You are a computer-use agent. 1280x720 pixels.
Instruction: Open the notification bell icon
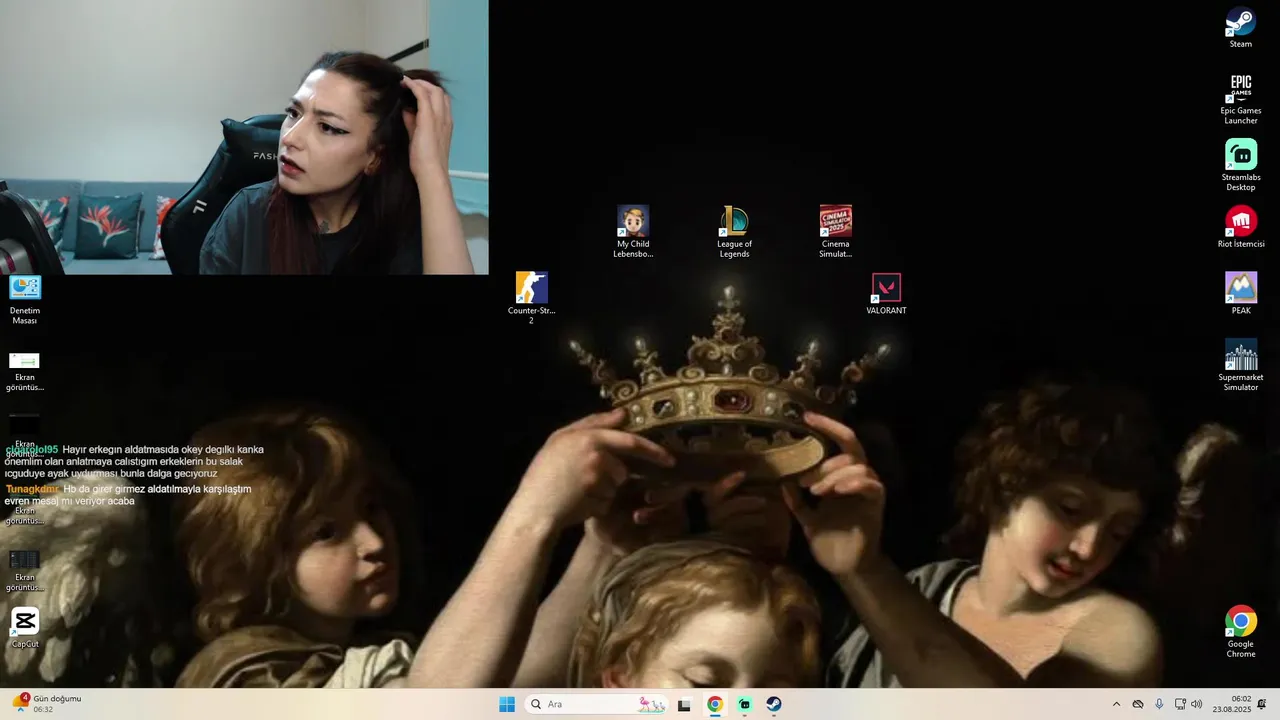pyautogui.click(x=1262, y=704)
